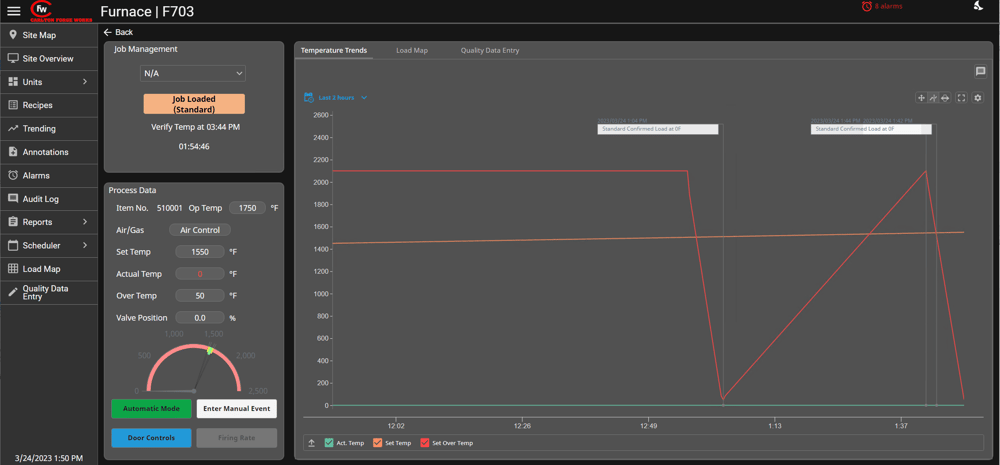Select the horizontal zoom tool

point(945,98)
